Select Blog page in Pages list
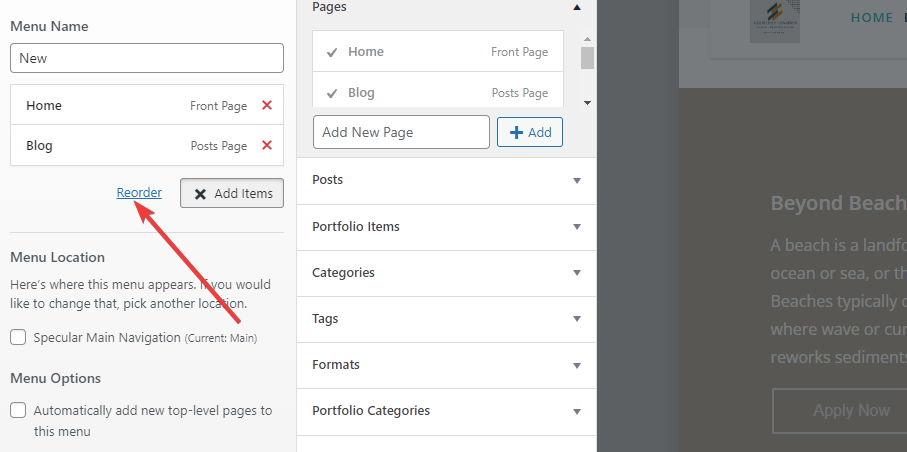Viewport: 907px width, 452px height. pyautogui.click(x=438, y=91)
